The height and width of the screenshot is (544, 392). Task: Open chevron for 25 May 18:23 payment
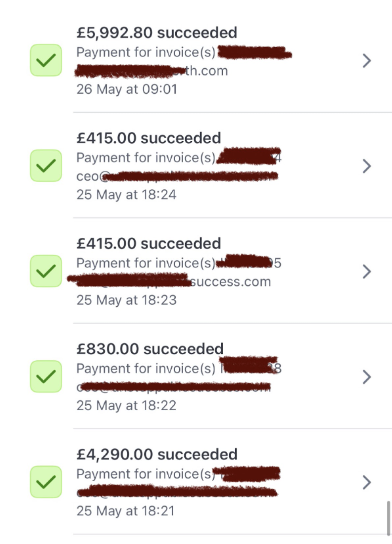pyautogui.click(x=367, y=272)
